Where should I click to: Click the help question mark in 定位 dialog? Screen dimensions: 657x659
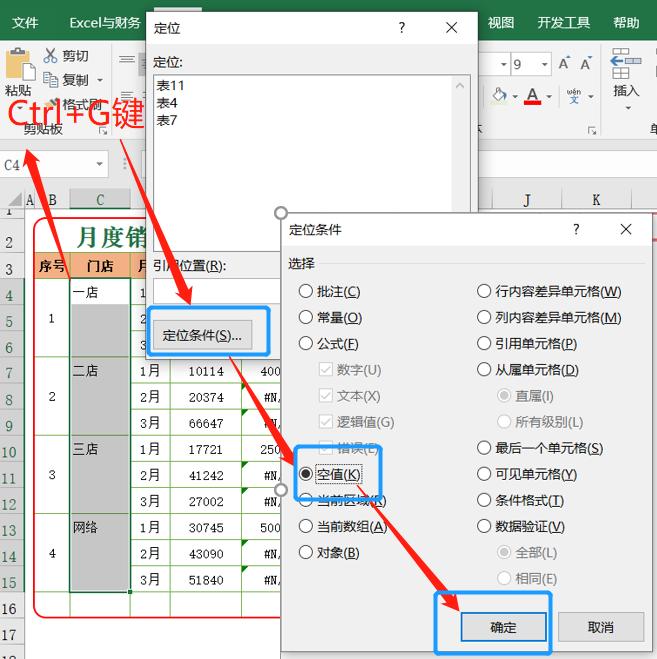[402, 28]
